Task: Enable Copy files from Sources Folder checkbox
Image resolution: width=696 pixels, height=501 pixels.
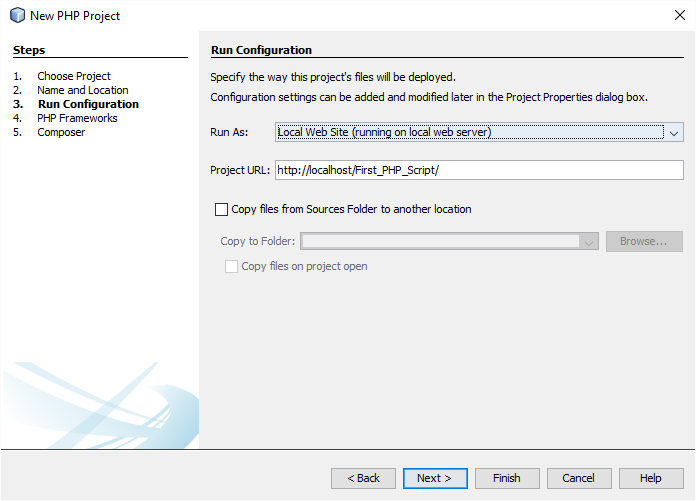Action: pos(221,209)
